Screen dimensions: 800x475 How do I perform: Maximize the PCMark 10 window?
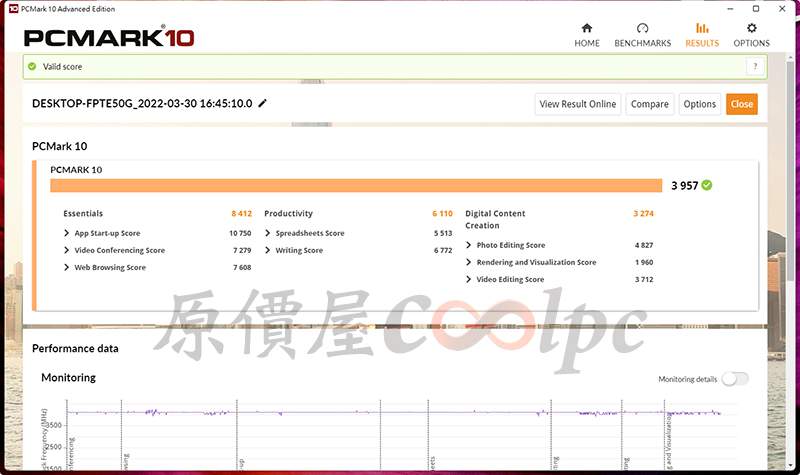click(x=756, y=9)
